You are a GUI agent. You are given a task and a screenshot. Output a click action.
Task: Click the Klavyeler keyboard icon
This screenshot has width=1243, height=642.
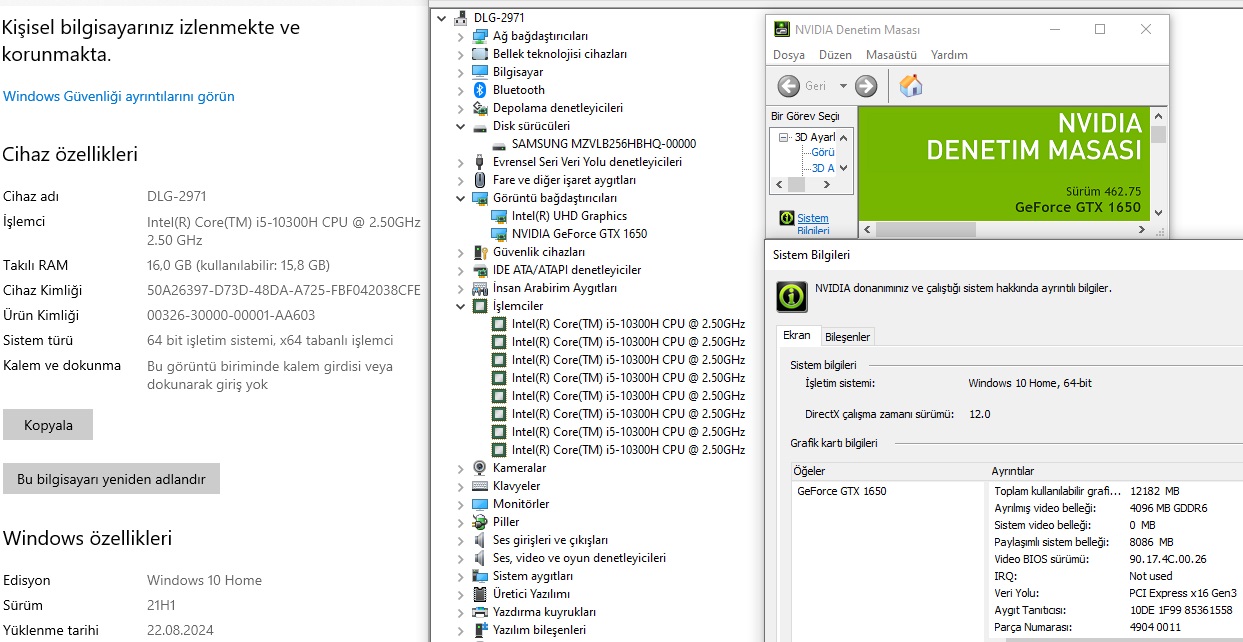480,486
